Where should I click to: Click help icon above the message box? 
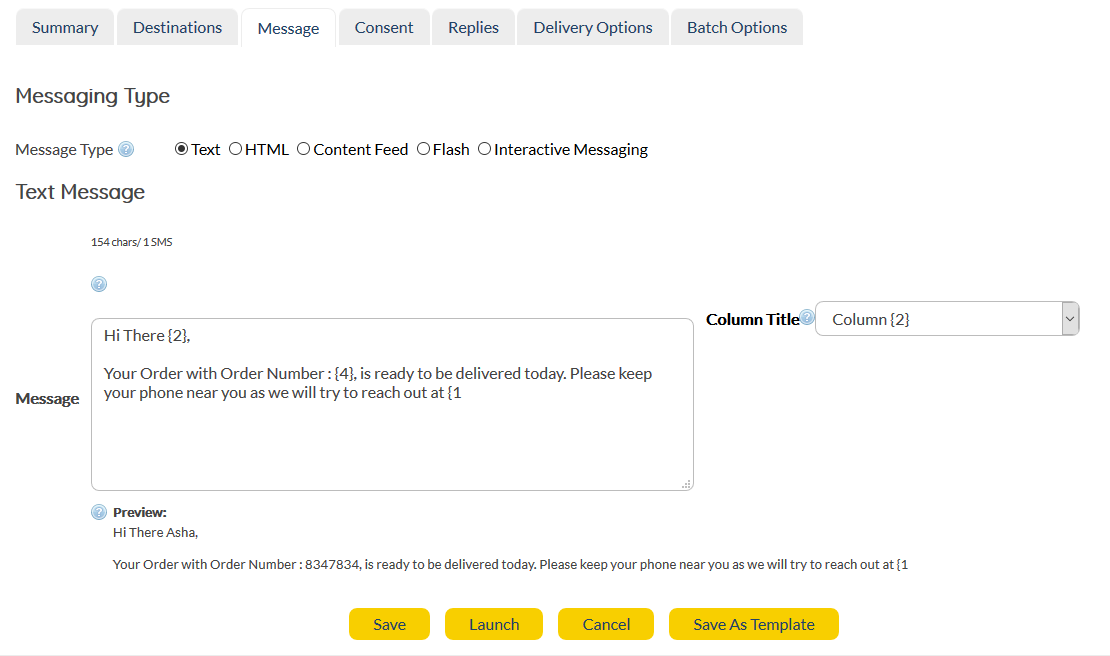99,284
